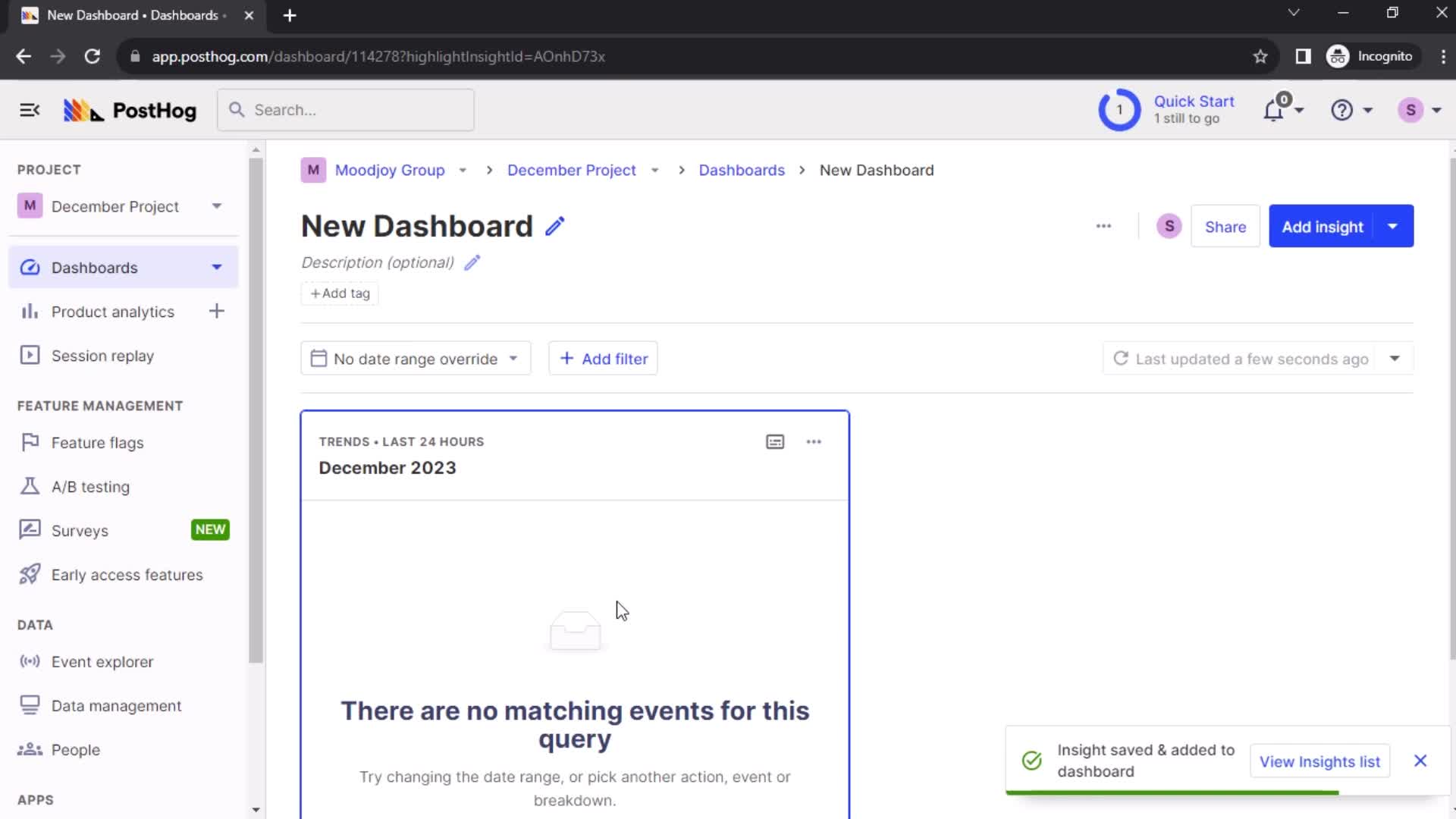Click Add filter to dashboard
1456x819 pixels.
pyautogui.click(x=603, y=358)
